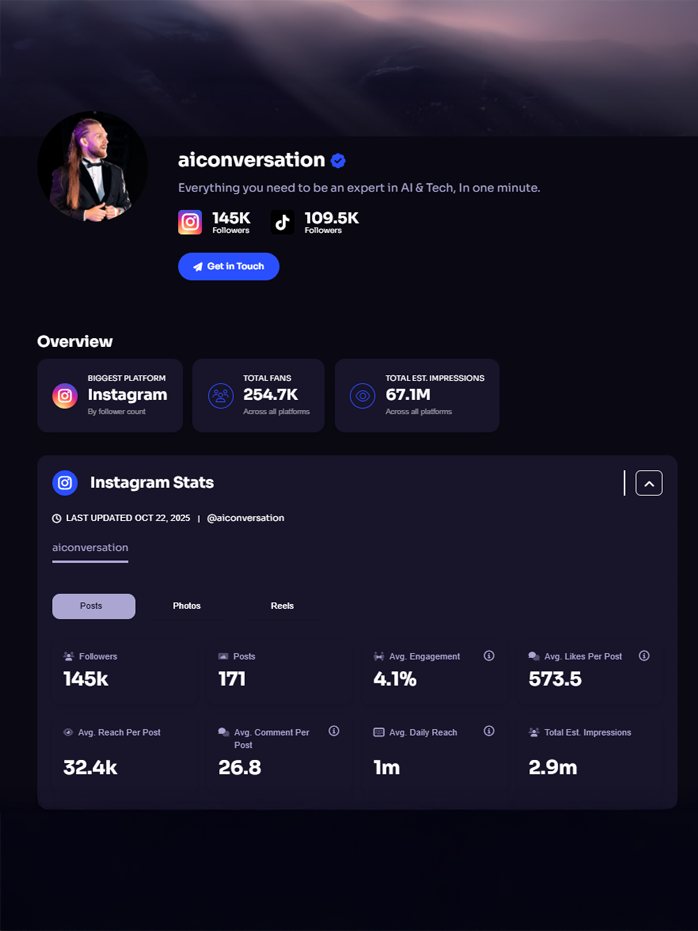Click the Avg. Reach Per Post eye icon
The image size is (698, 931).
click(68, 732)
